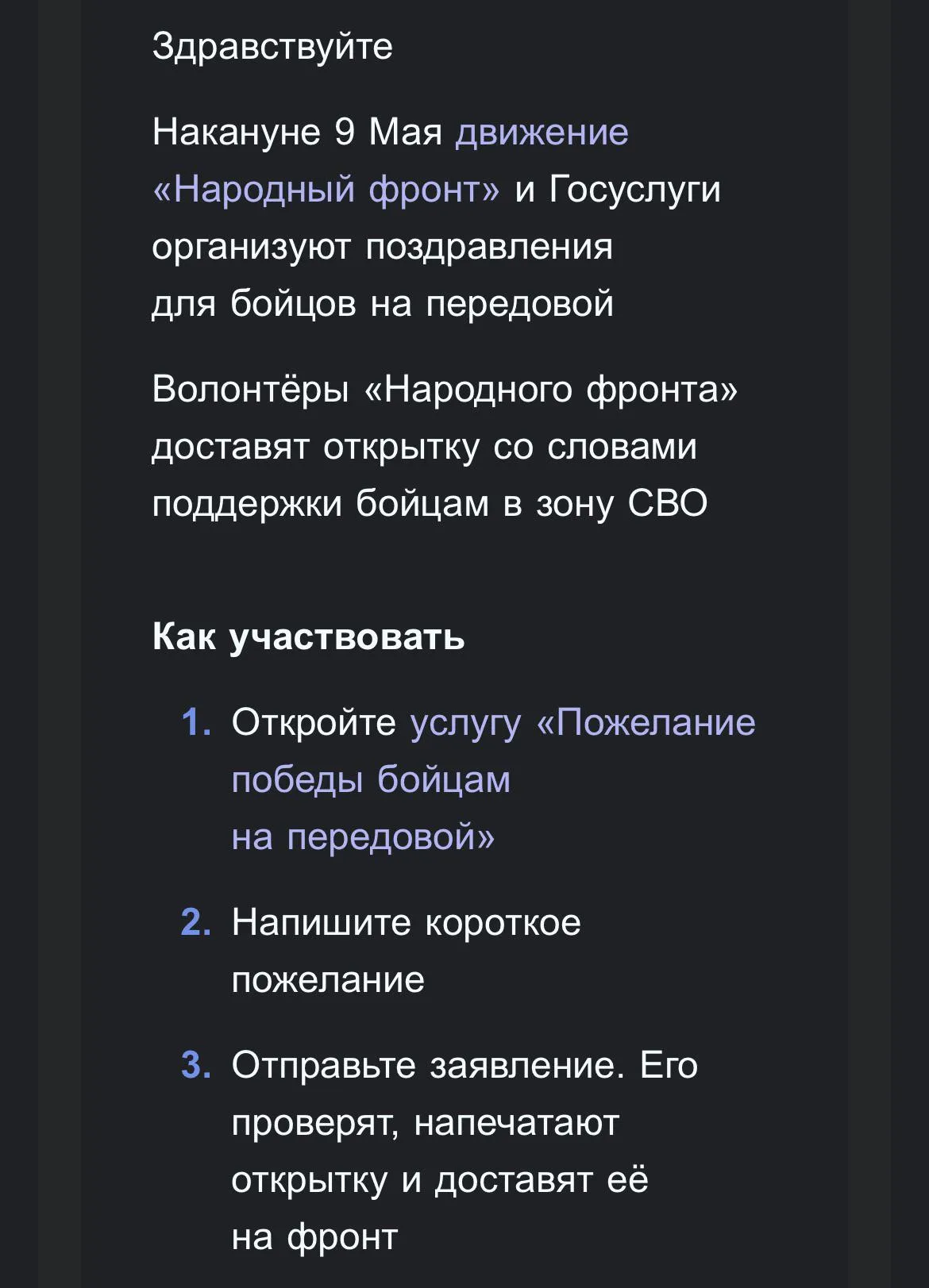Click the text '9 Мая'
This screenshot has height=1288, width=929.
tap(388, 132)
